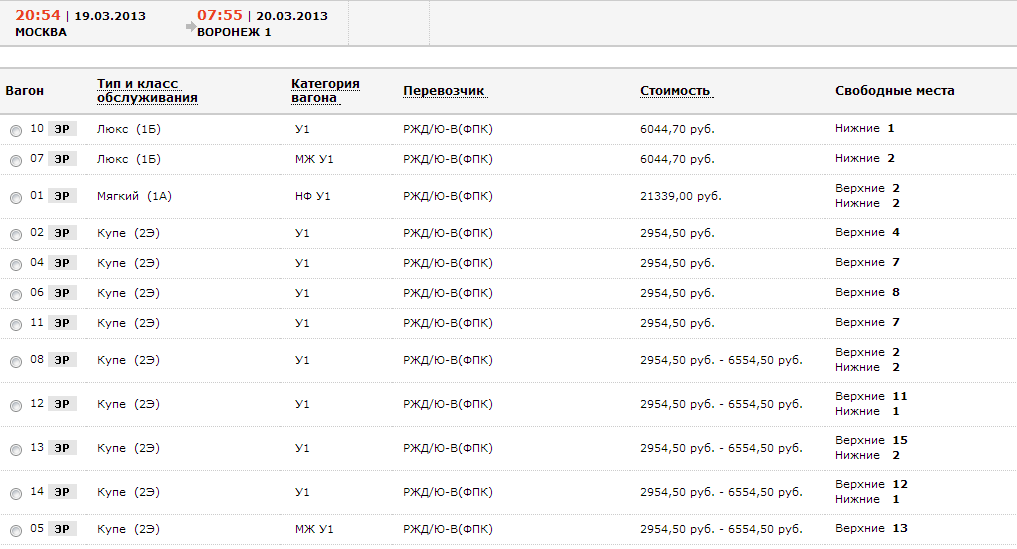Viewport: 1017px width, 549px height.
Task: Select wagon 13 radio button
Action: point(15,450)
